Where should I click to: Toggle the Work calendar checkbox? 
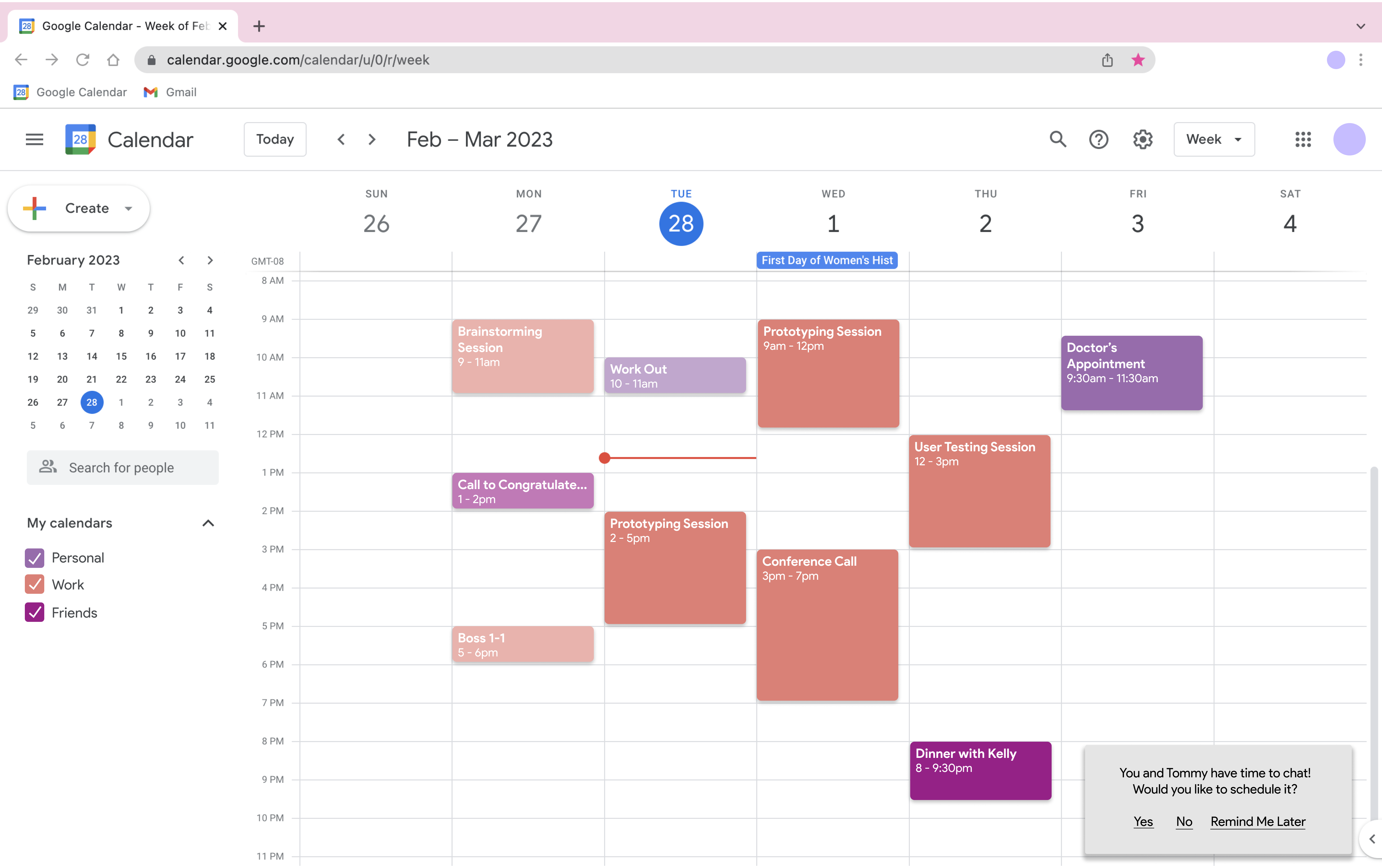click(x=35, y=585)
